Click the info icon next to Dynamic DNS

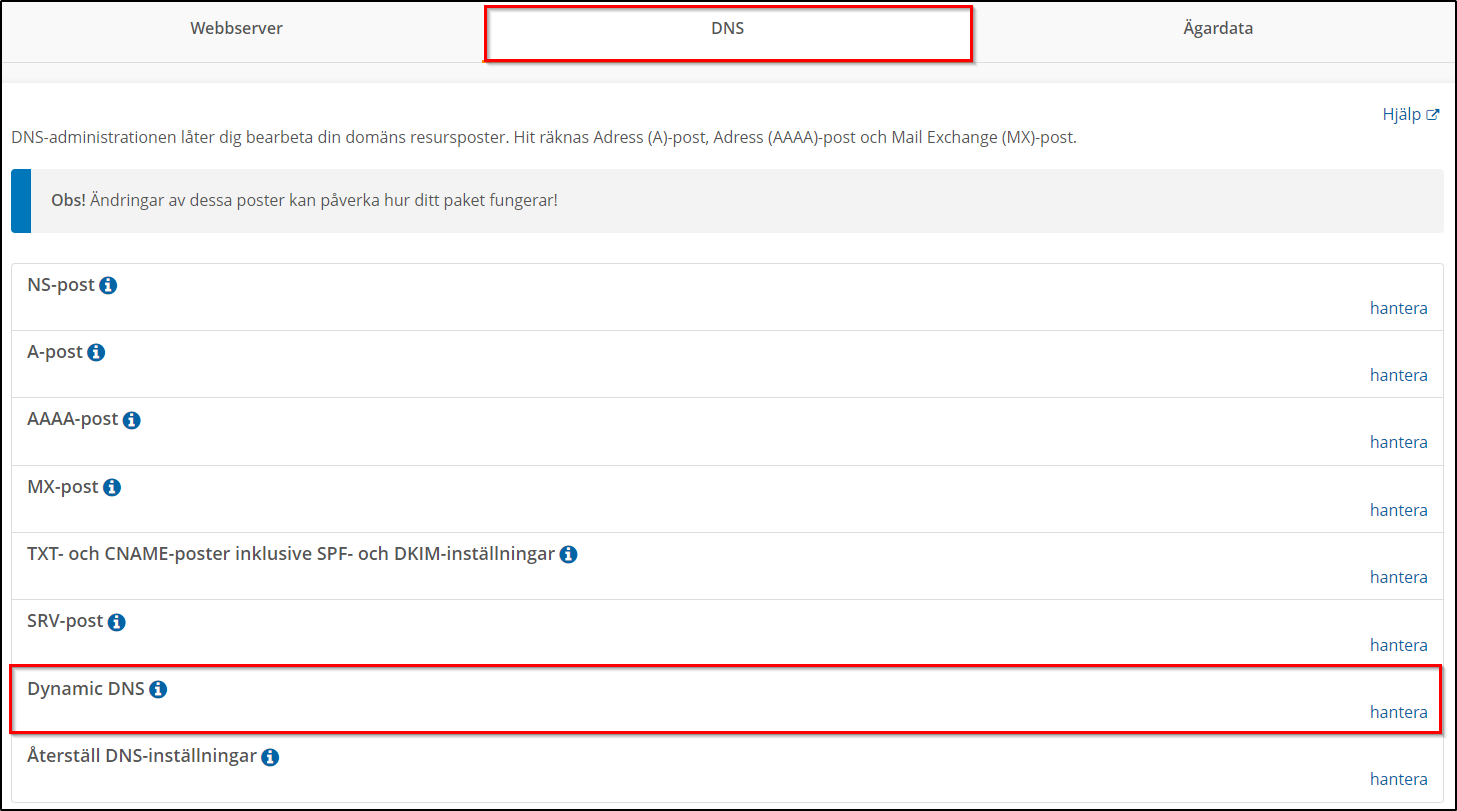point(158,690)
